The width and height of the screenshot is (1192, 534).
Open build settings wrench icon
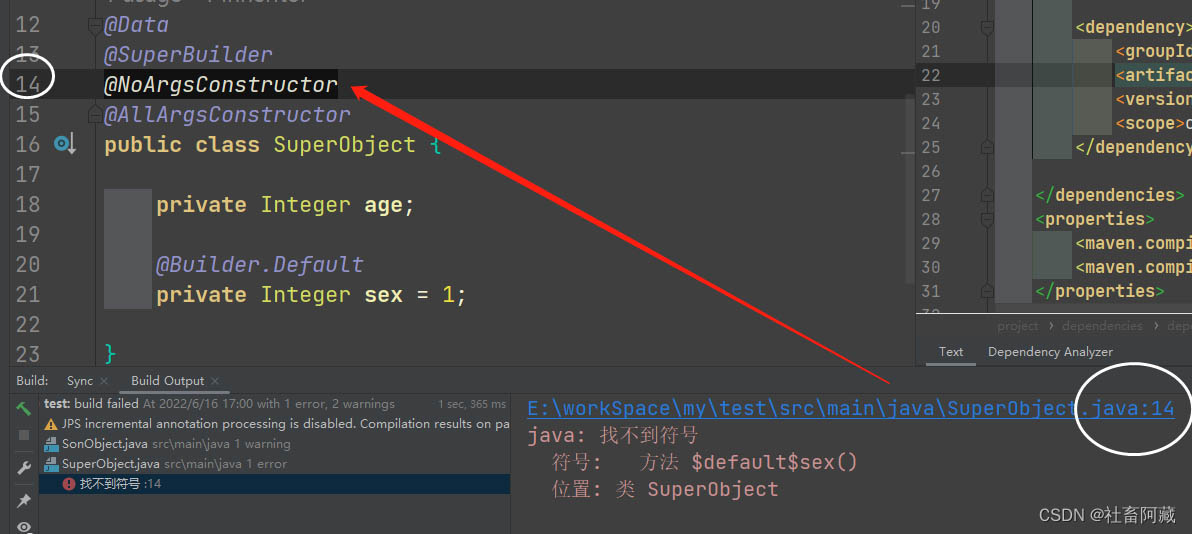(24, 468)
